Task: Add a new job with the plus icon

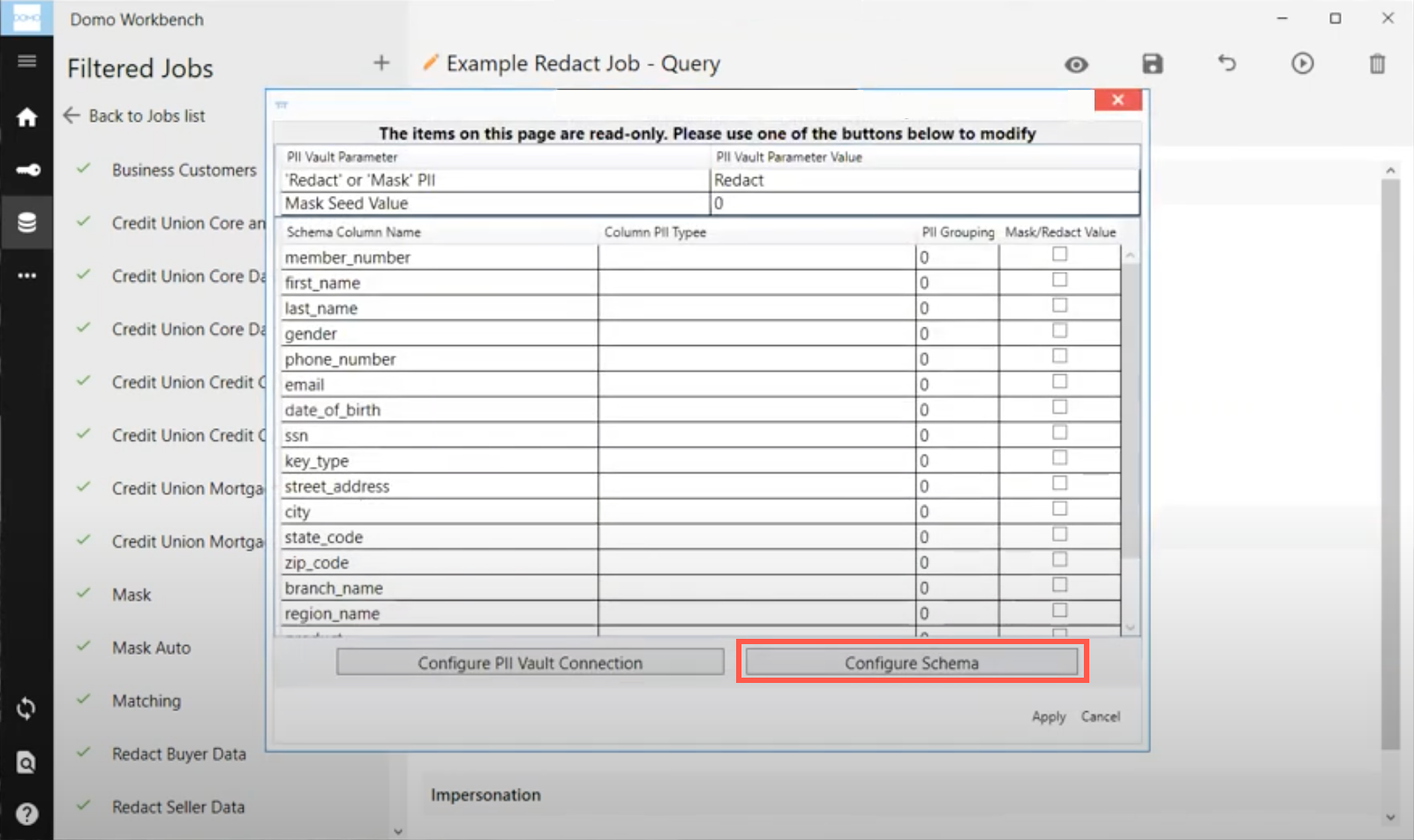Action: pos(381,63)
